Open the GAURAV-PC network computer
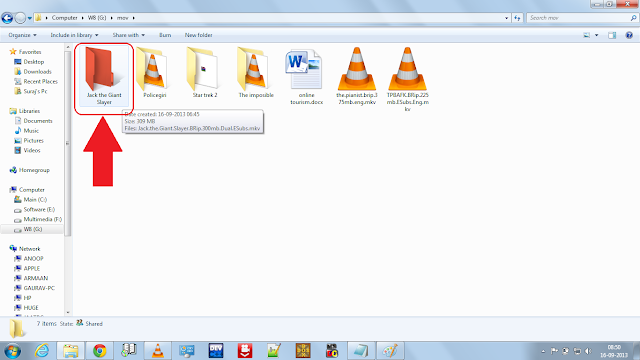The height and width of the screenshot is (360, 640). pyautogui.click(x=34, y=288)
